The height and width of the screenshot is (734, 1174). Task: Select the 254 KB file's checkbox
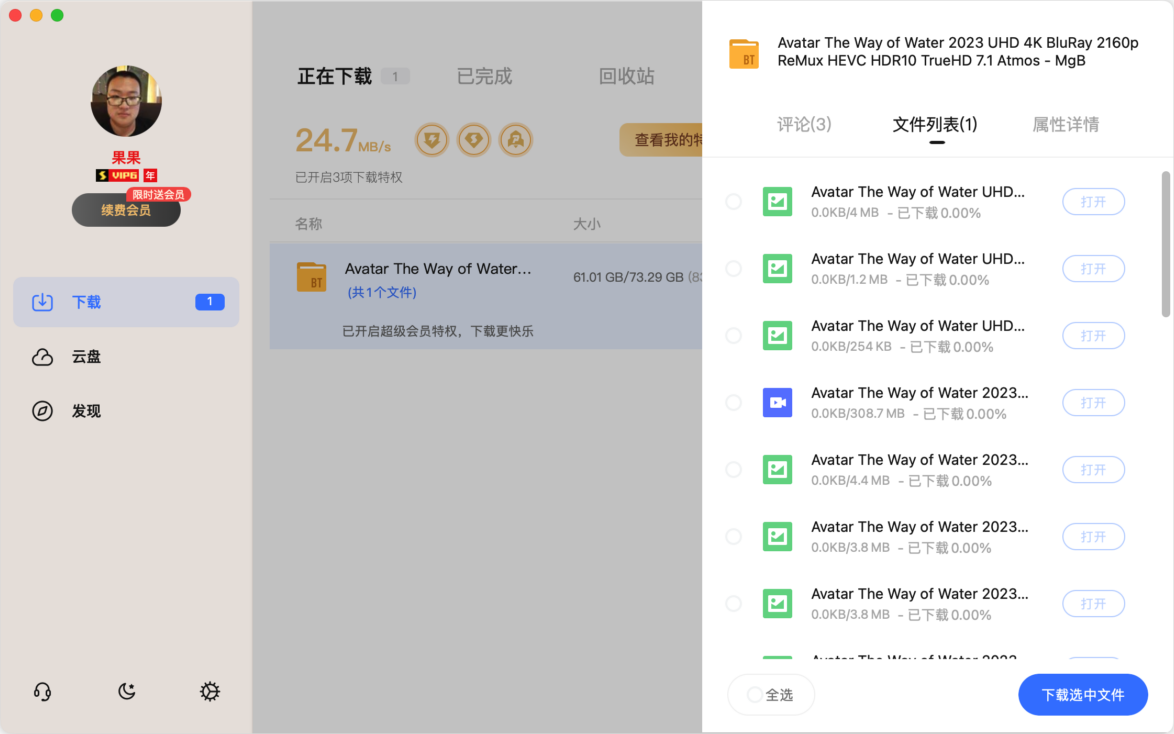(x=734, y=336)
